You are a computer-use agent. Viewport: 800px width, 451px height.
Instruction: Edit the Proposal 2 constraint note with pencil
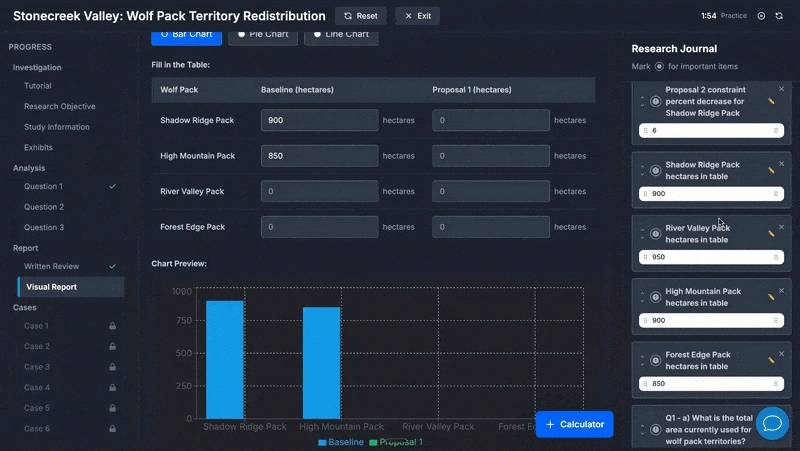point(771,101)
